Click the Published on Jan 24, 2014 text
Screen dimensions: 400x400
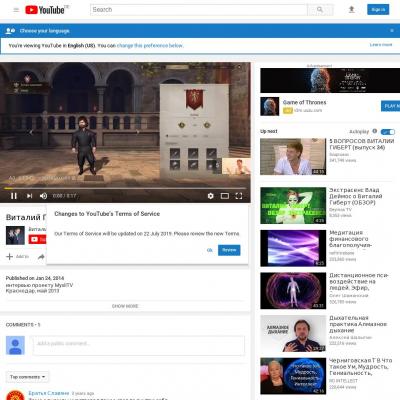[x=35, y=278]
